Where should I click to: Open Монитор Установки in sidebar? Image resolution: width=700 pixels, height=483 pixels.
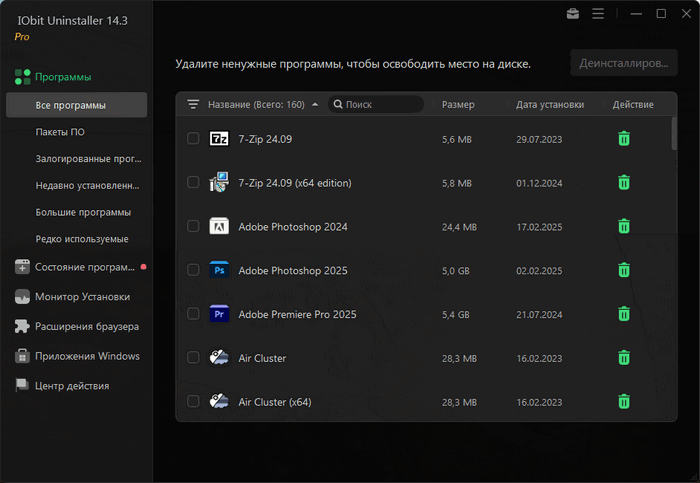pyautogui.click(x=82, y=296)
